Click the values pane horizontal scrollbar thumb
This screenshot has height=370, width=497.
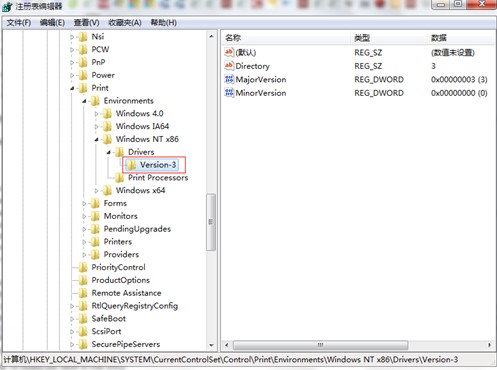click(320, 345)
